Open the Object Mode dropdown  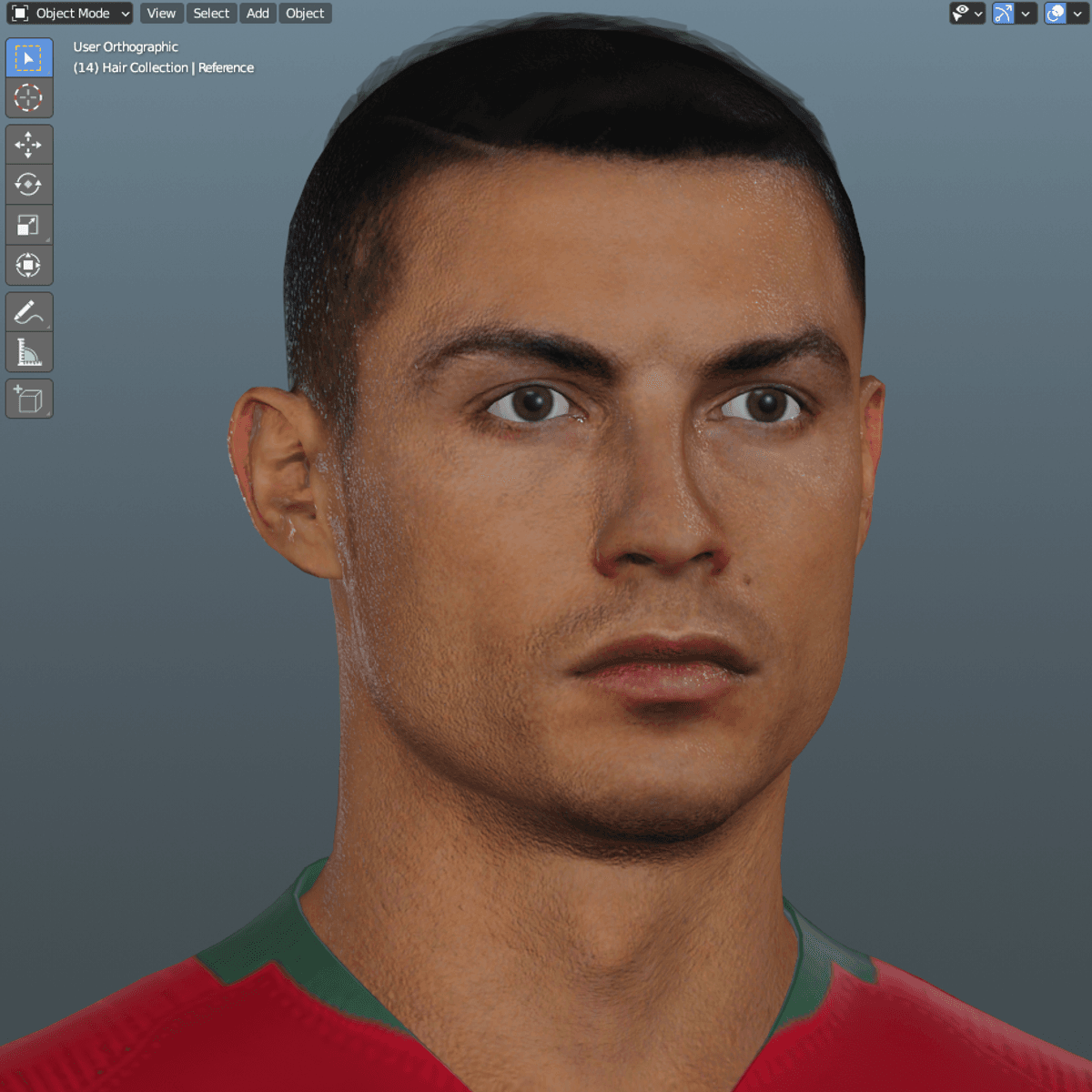[x=70, y=14]
